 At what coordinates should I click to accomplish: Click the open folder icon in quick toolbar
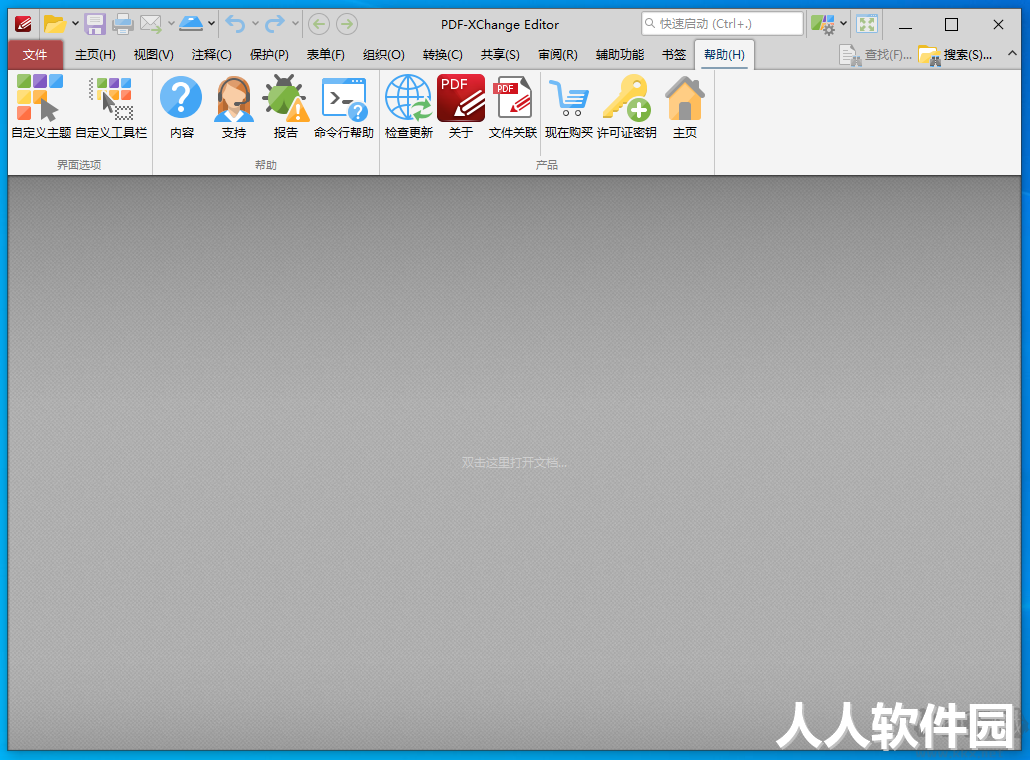(x=55, y=24)
